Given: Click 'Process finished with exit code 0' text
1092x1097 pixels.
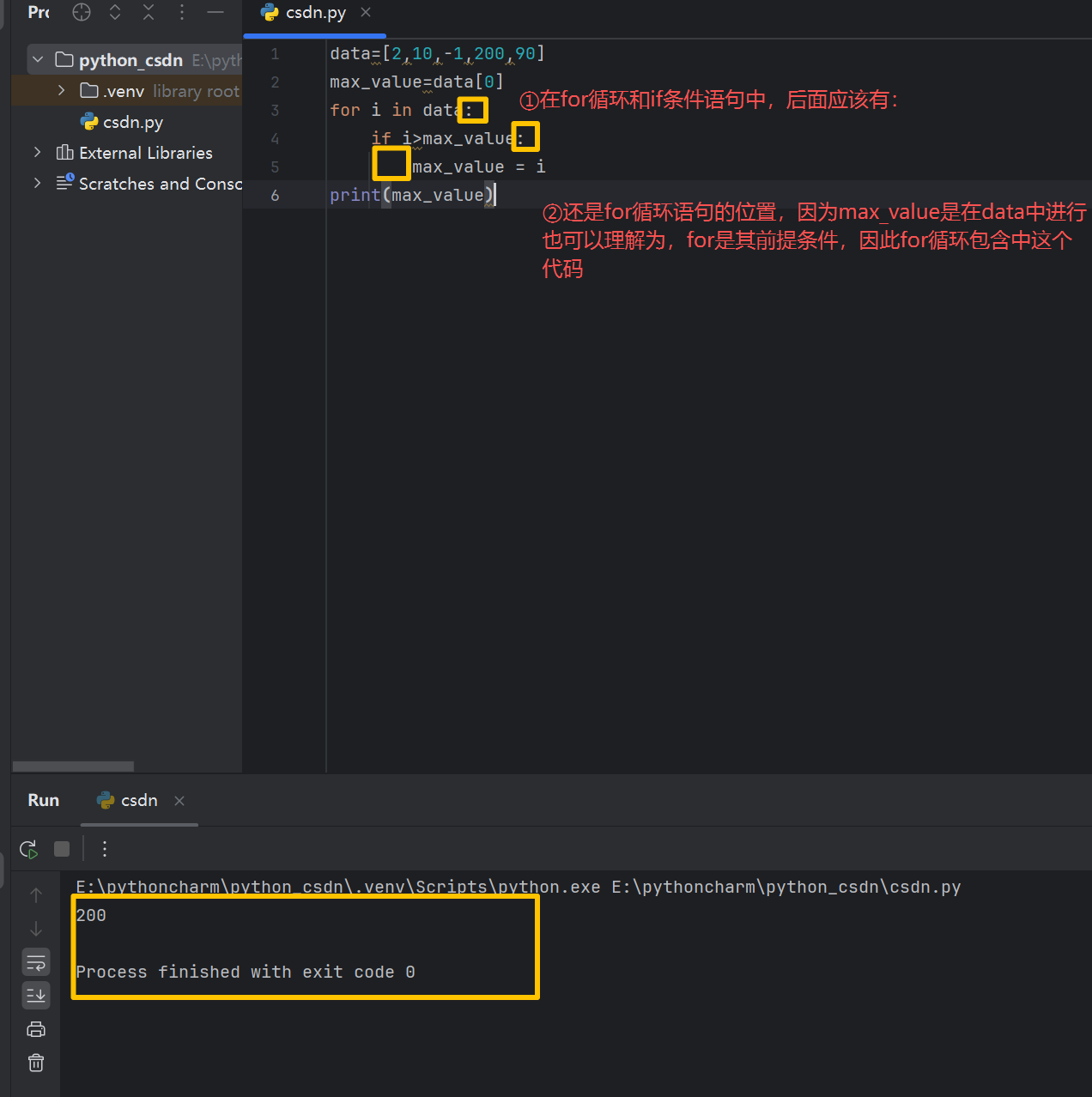Looking at the screenshot, I should click(246, 972).
